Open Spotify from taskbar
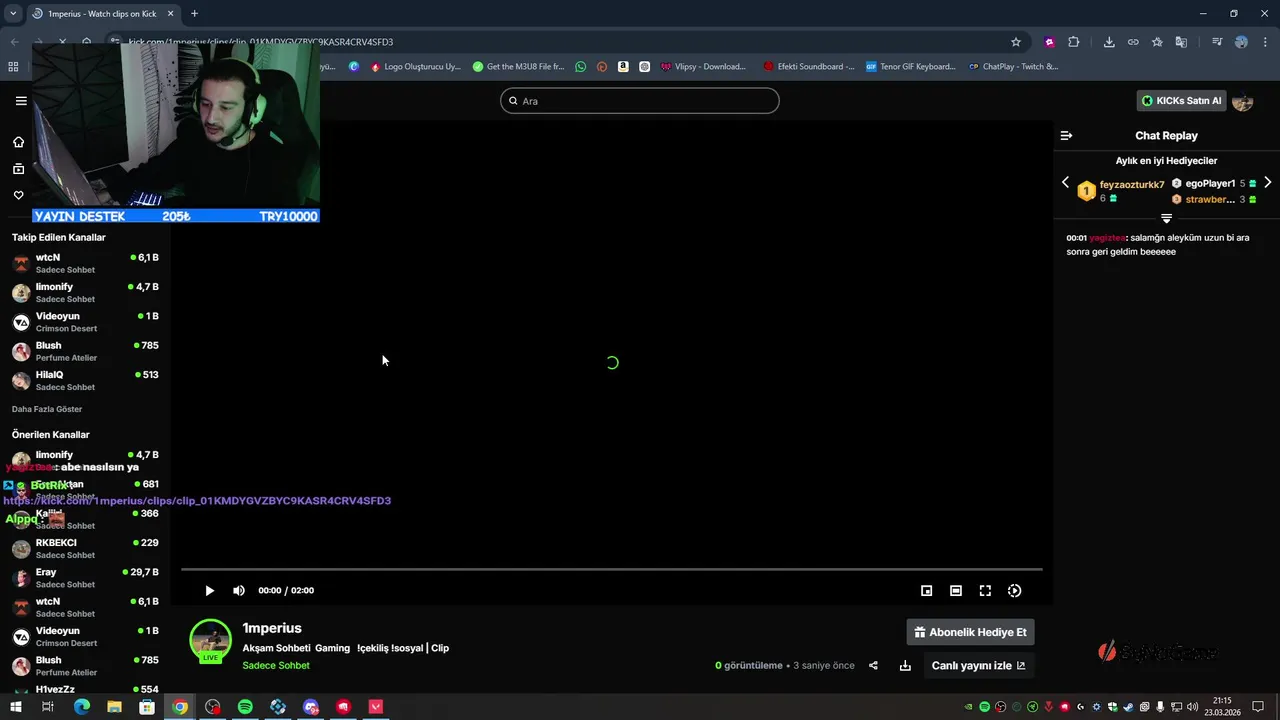 pos(245,707)
